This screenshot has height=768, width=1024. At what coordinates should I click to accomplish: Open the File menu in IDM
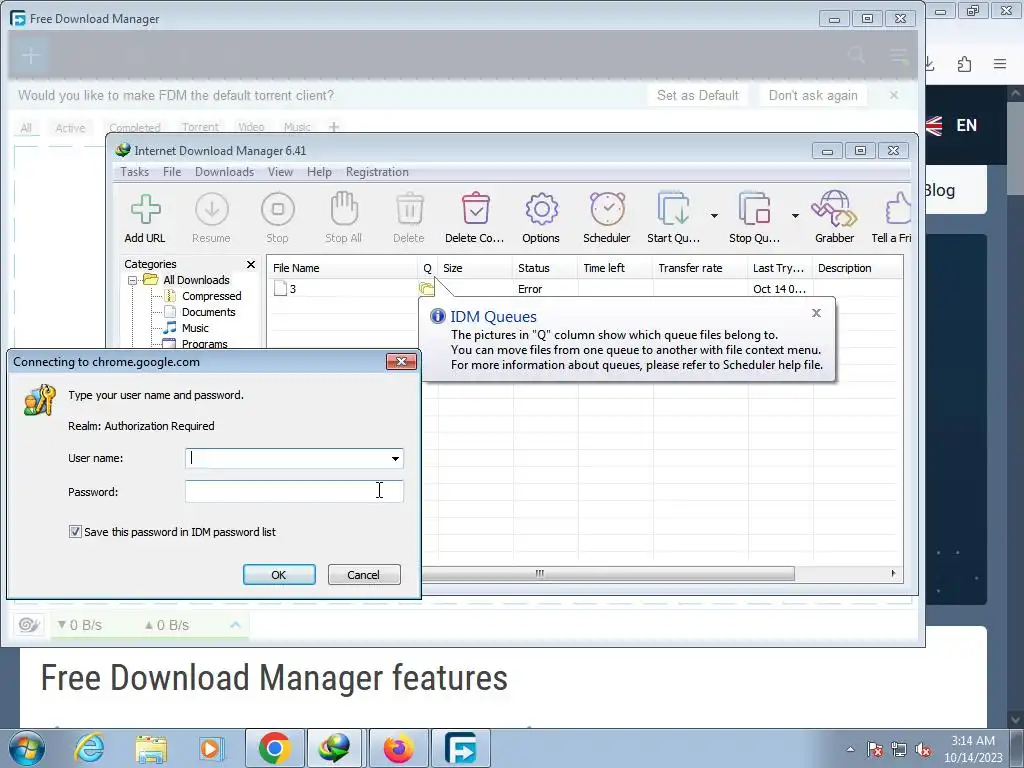click(172, 172)
